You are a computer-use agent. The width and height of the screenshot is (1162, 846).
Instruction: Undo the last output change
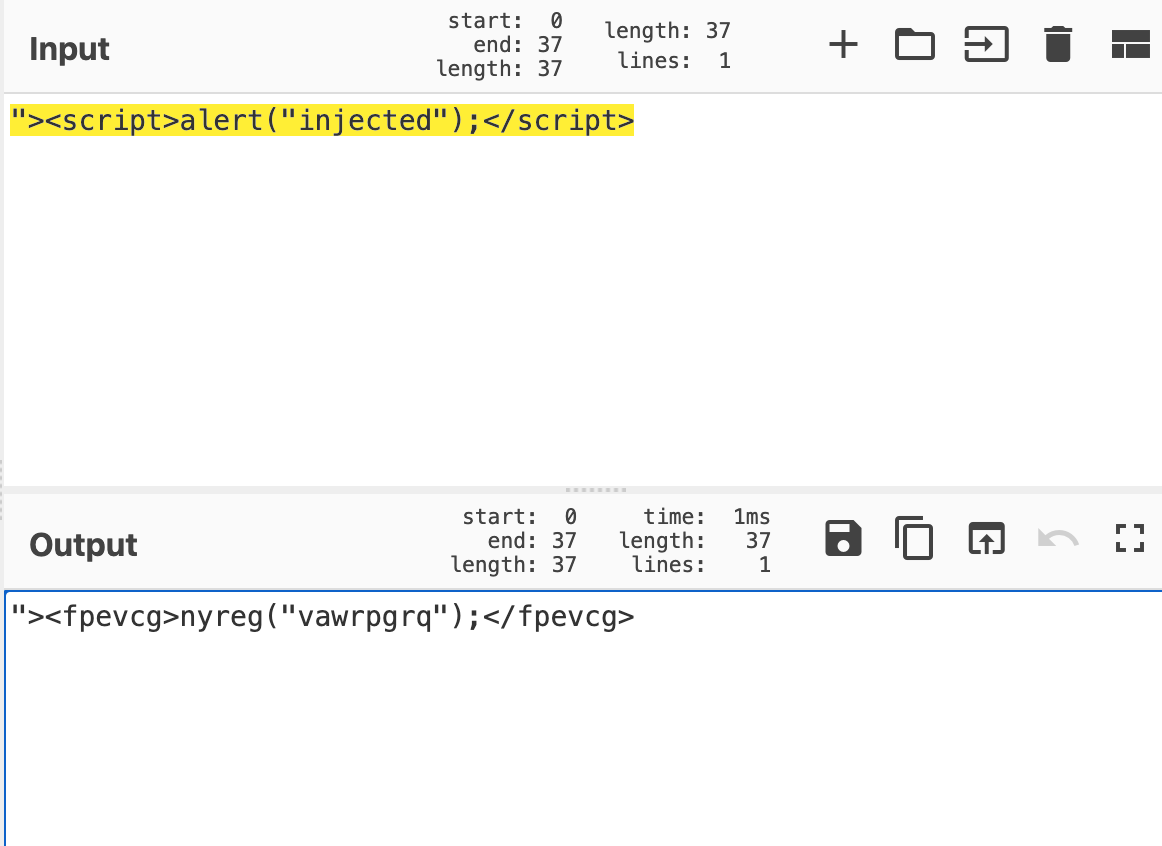pos(1058,538)
